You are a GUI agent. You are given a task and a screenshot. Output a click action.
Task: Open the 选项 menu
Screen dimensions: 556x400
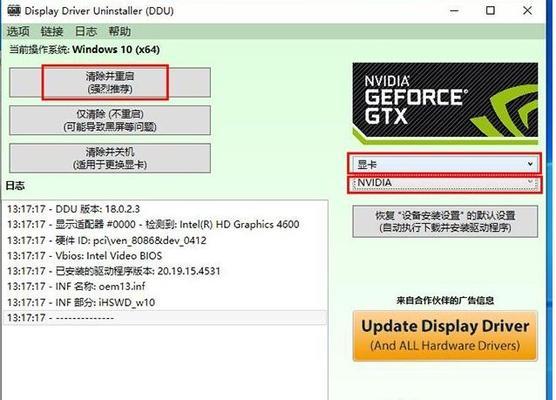[x=18, y=32]
